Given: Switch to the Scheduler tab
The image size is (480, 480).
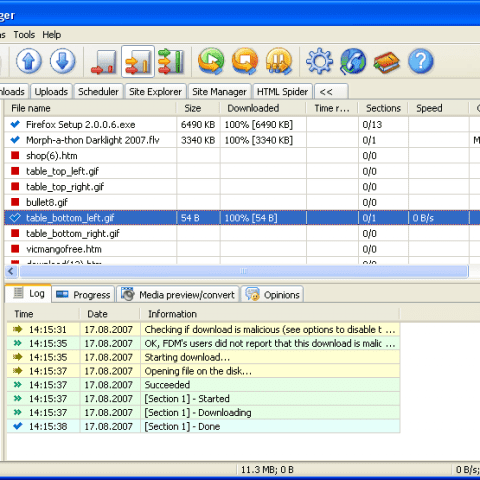Looking at the screenshot, I should 98,91.
